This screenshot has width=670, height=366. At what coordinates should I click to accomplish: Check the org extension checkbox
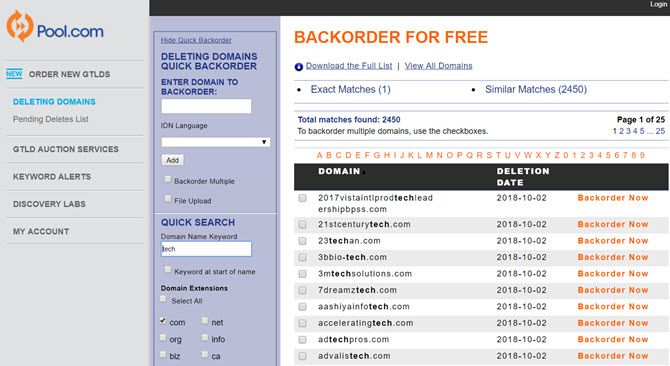163,337
